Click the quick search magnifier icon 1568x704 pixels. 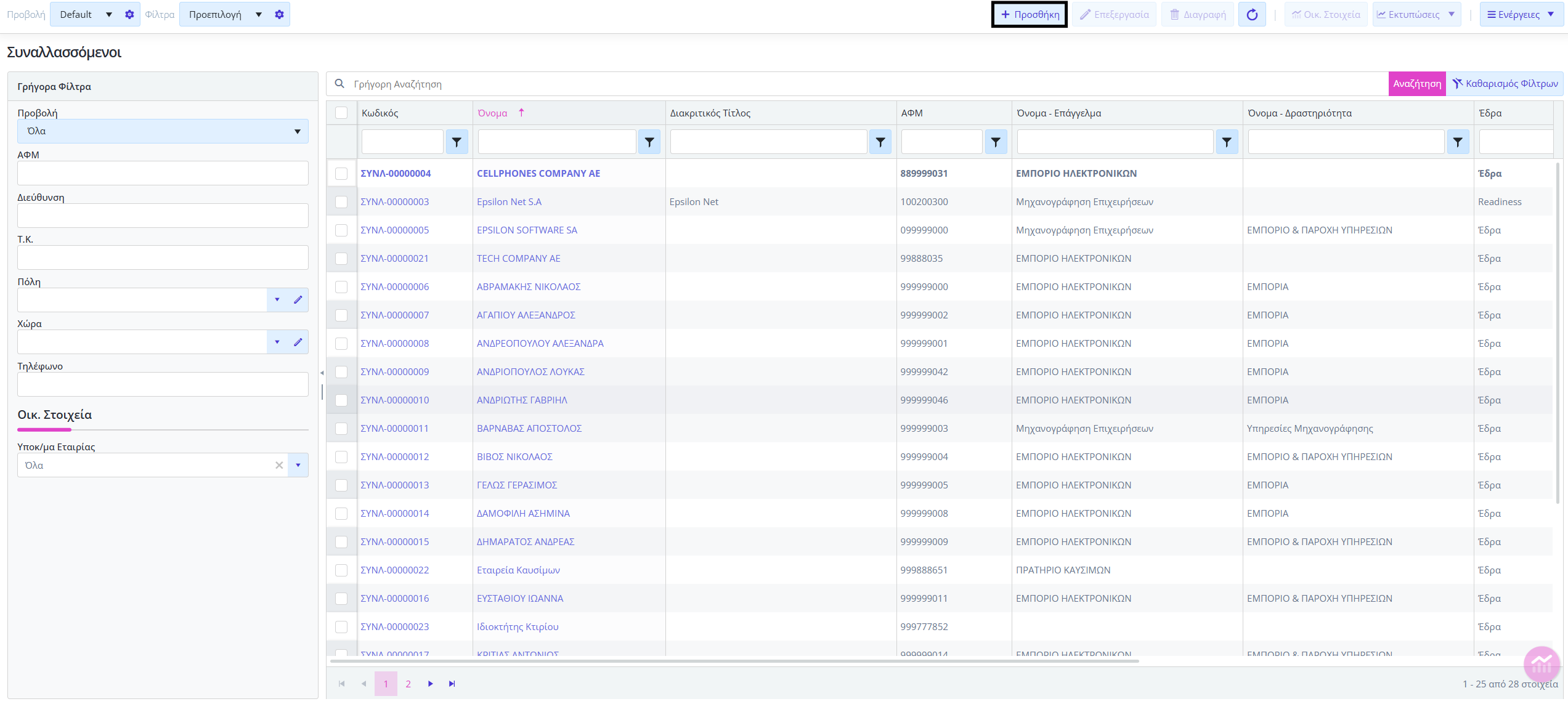pos(339,83)
